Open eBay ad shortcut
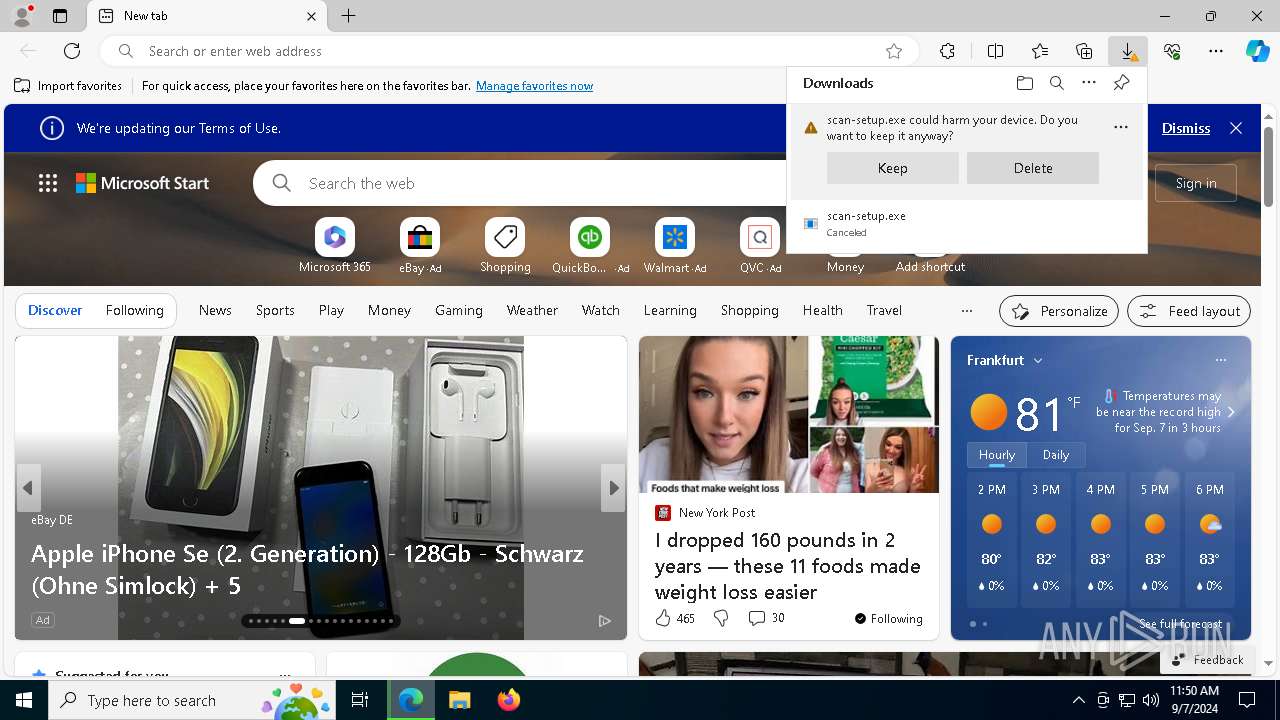 [420, 246]
